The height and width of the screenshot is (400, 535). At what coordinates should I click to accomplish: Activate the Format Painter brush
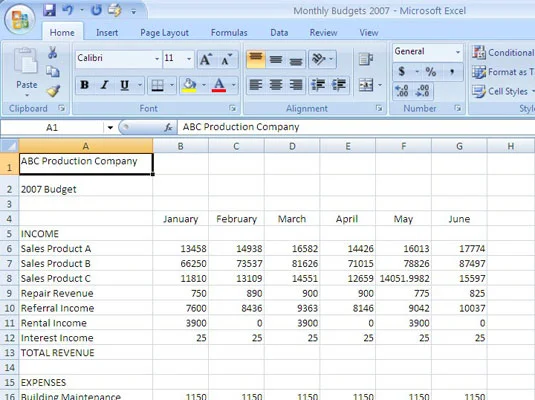[x=53, y=91]
